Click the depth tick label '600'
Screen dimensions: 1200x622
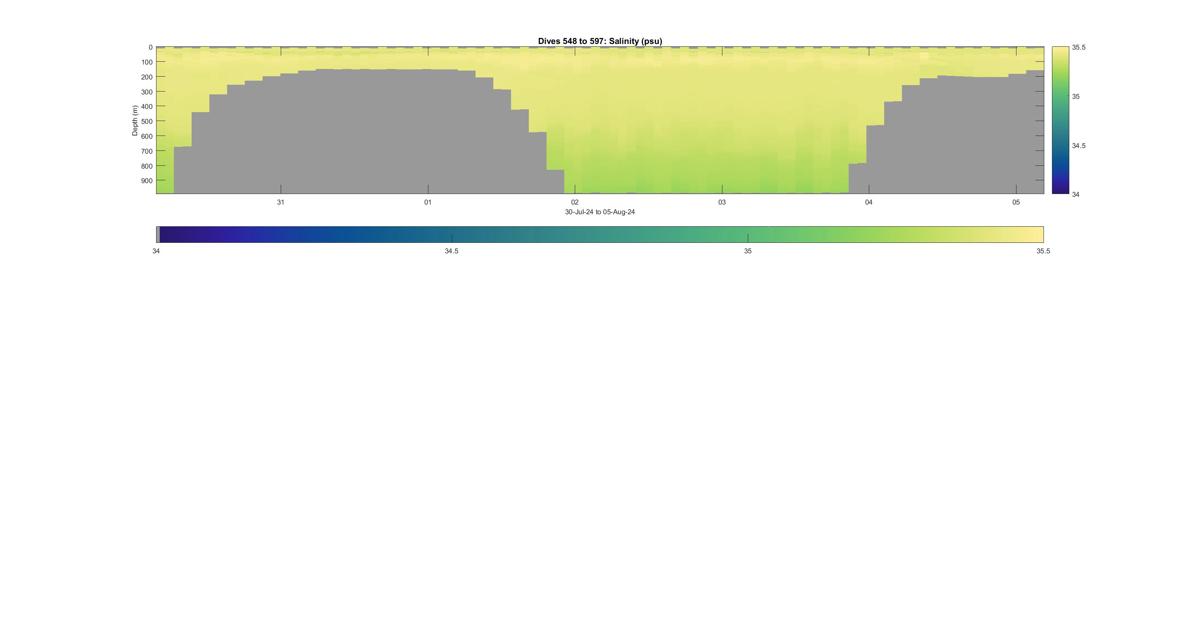click(146, 136)
